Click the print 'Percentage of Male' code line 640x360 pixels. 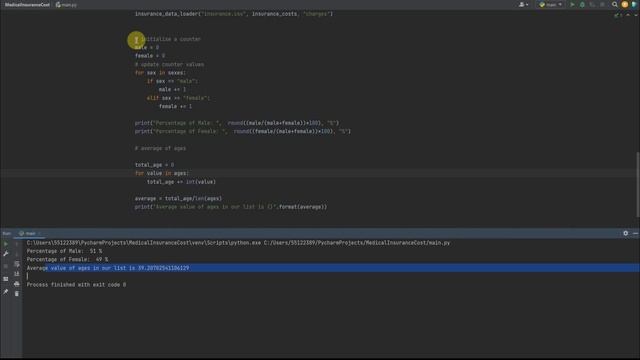[x=237, y=123]
